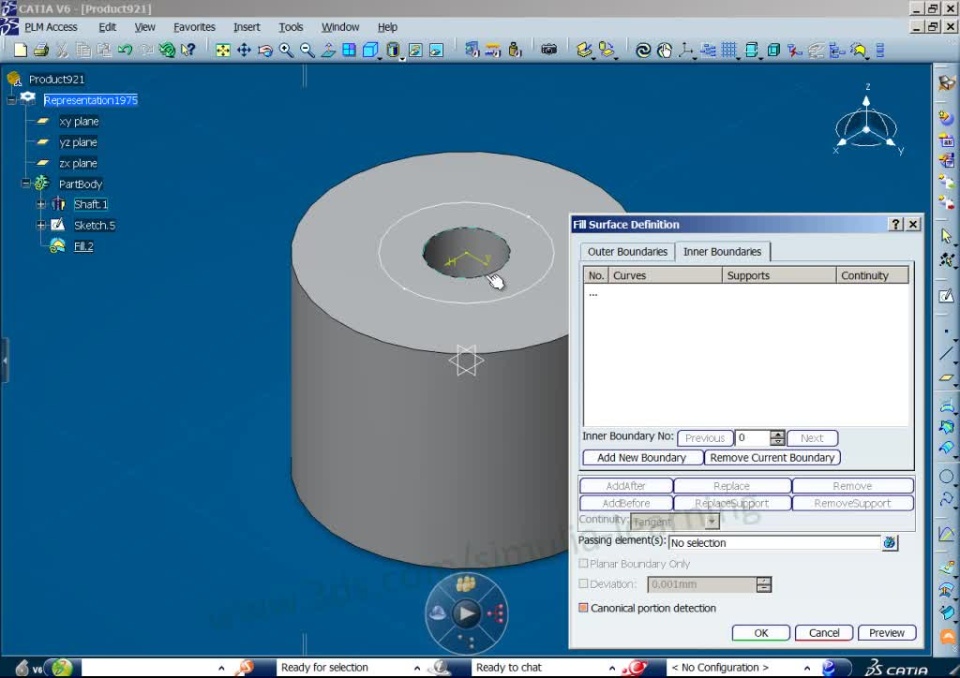This screenshot has width=960, height=678.
Task: Click the Zoom In magnifier icon
Action: tap(286, 50)
